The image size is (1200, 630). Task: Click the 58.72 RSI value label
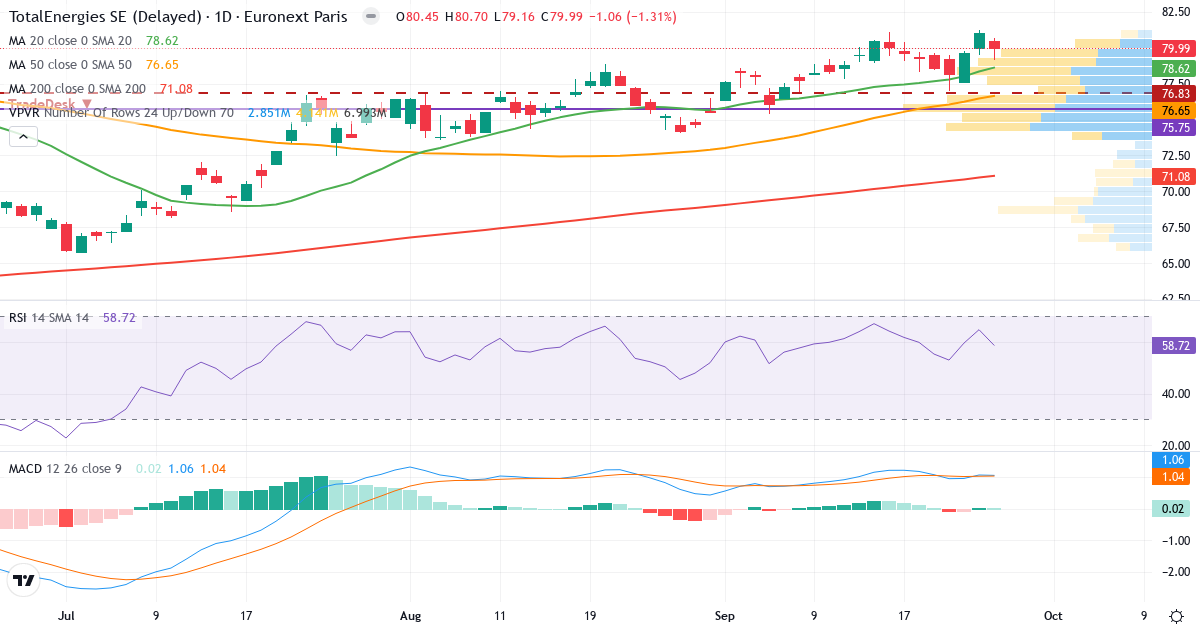[1176, 345]
